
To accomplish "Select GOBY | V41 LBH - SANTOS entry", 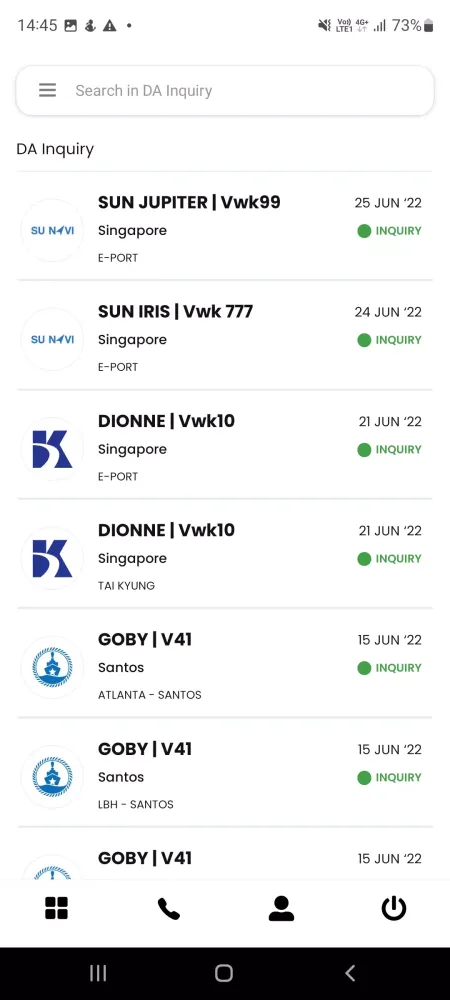I will click(224, 772).
